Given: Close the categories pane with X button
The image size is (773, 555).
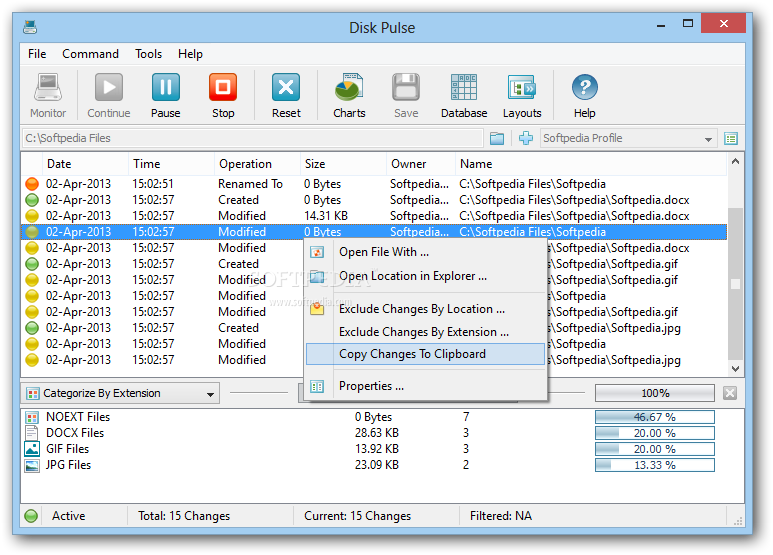Looking at the screenshot, I should (x=730, y=393).
